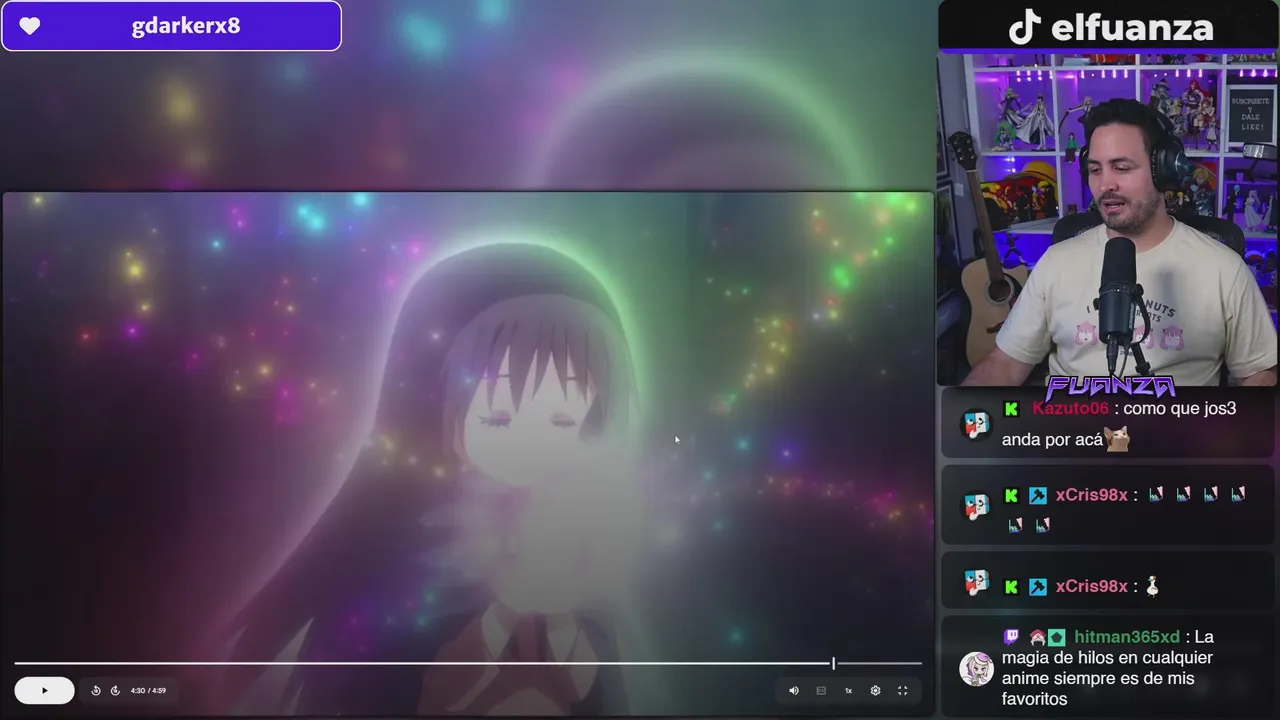The width and height of the screenshot is (1280, 720).
Task: Click the 4:30 / 4:59 time display
Action: 148,690
